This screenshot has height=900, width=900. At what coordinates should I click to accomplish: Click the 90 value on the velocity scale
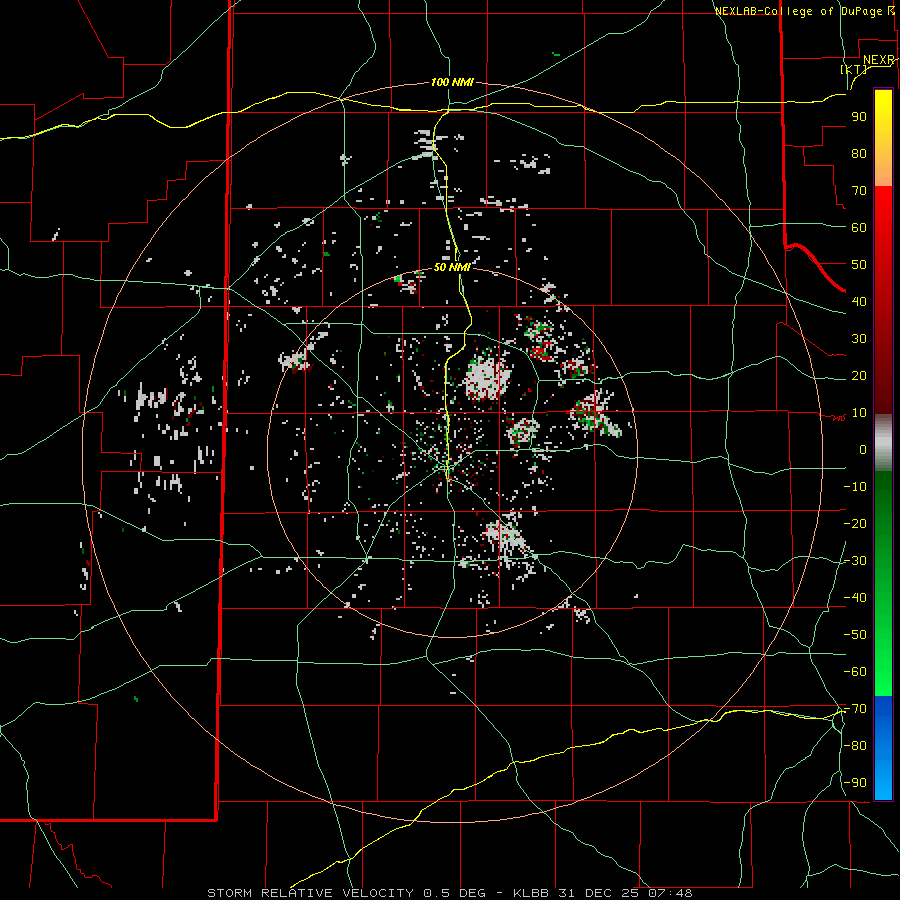pyautogui.click(x=859, y=117)
